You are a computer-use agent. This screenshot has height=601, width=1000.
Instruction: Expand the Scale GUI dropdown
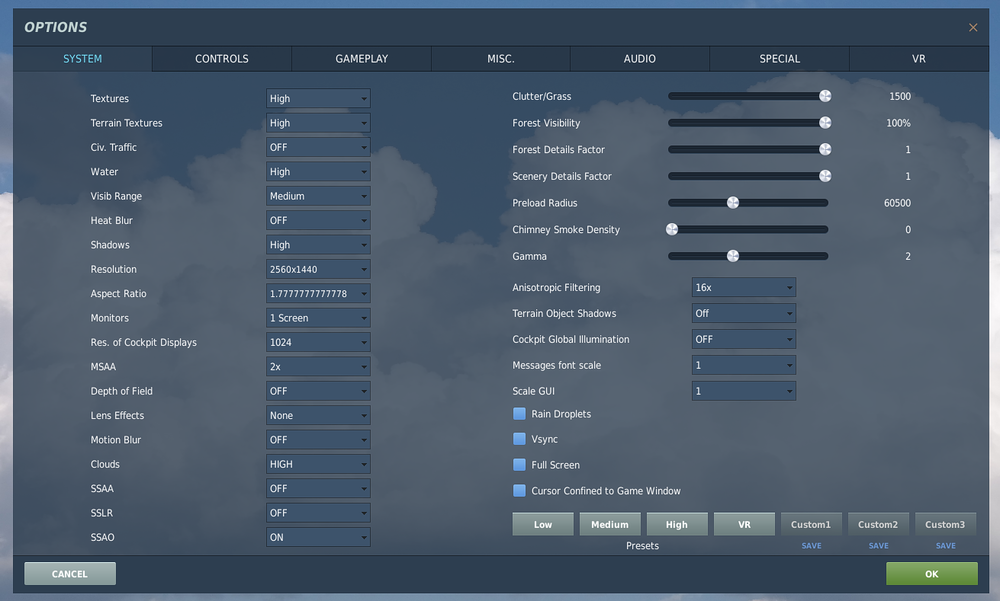tap(744, 391)
